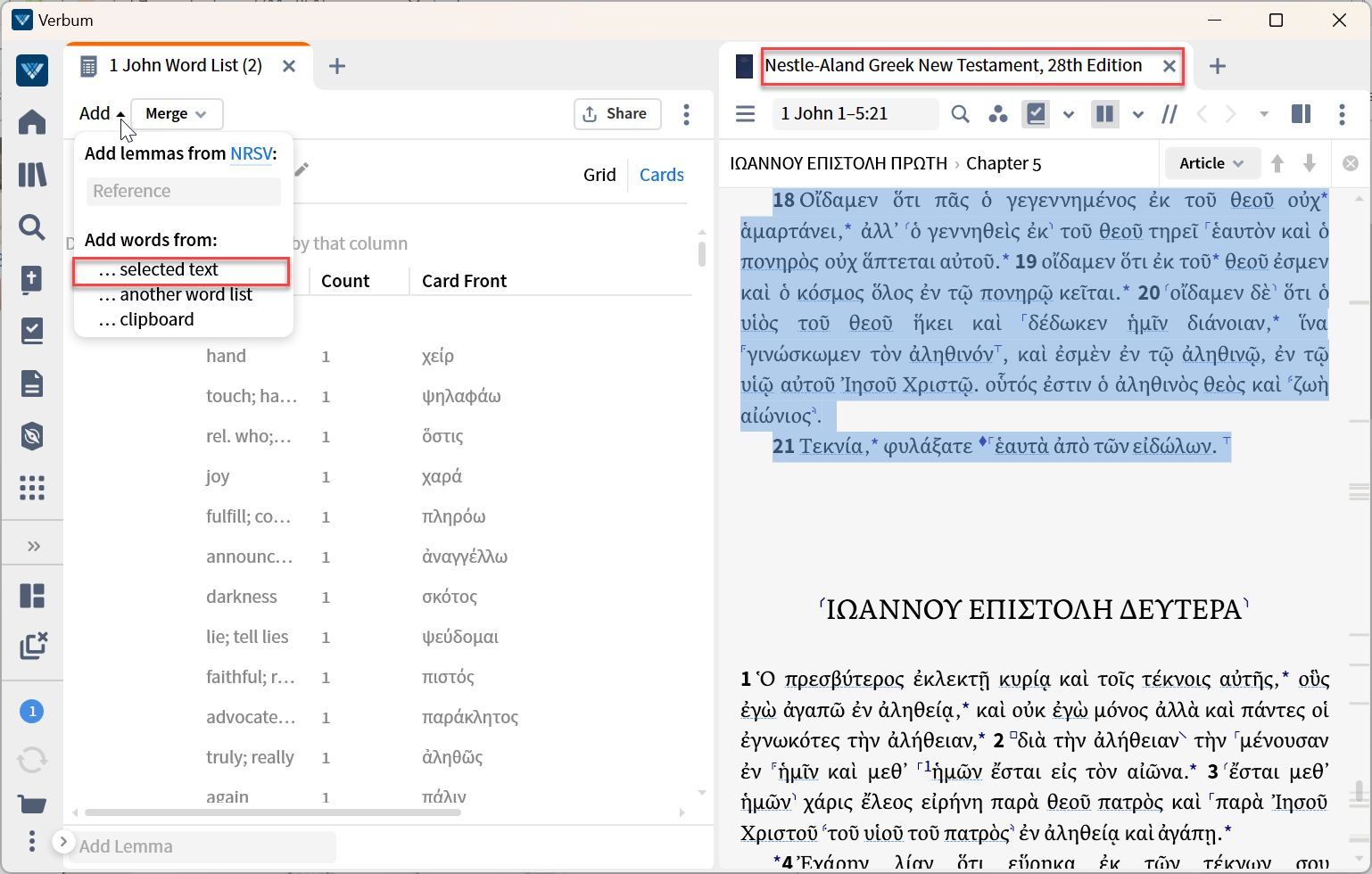The height and width of the screenshot is (874, 1372).
Task: Open the Tools grid icon in sidebar
Action: click(32, 488)
